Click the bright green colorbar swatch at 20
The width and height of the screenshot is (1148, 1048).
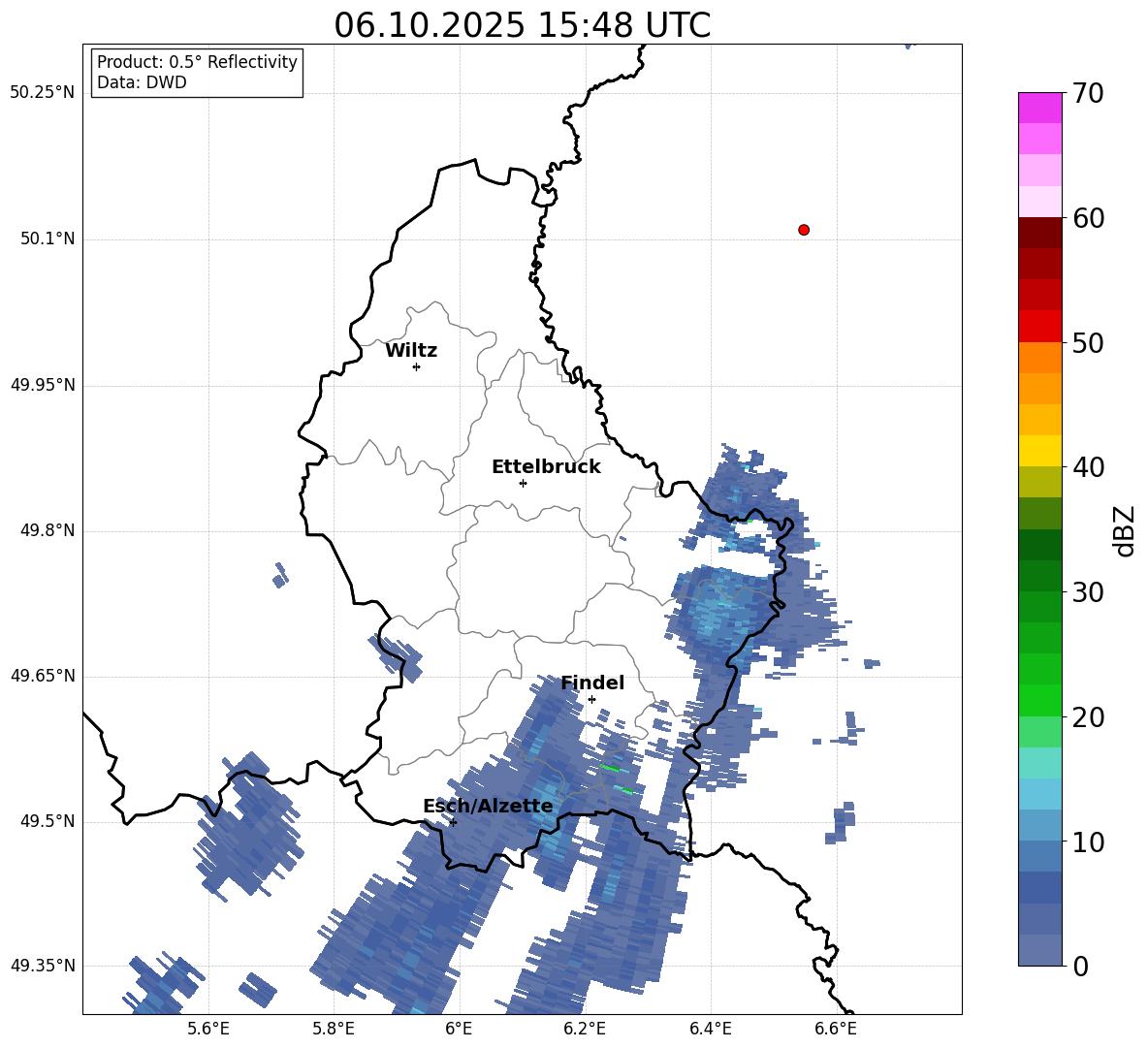click(1039, 700)
